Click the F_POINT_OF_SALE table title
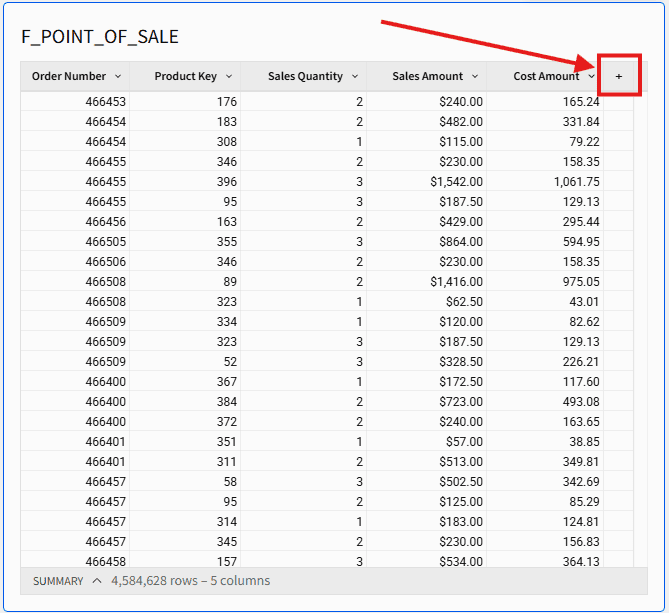Viewport: 669px width, 613px height. (x=100, y=37)
